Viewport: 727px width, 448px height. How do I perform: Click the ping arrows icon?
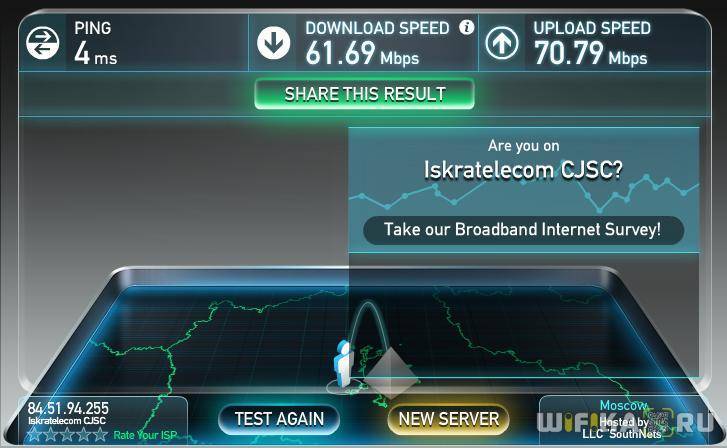pos(42,43)
